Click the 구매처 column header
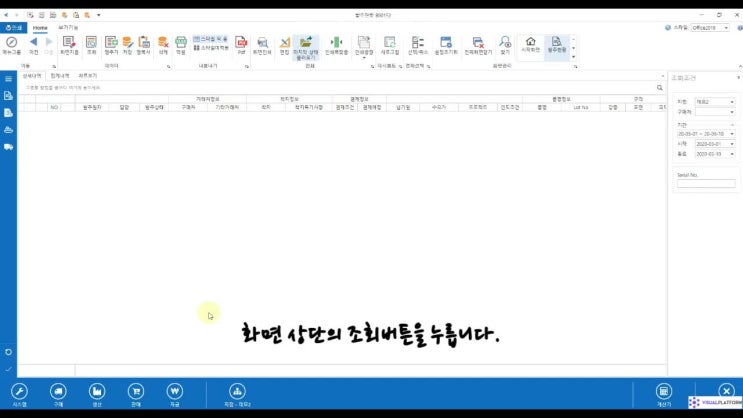Screen dimensions: 743x418 pyautogui.click(x=188, y=108)
